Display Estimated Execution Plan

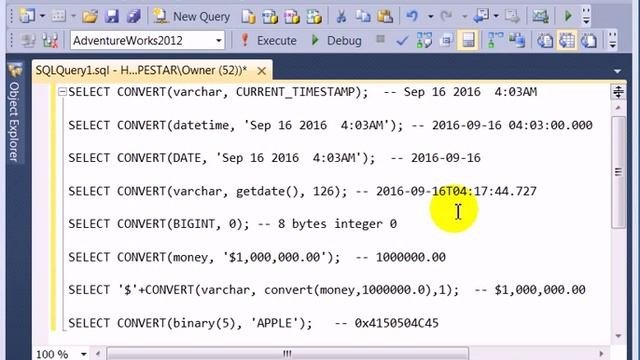point(424,40)
